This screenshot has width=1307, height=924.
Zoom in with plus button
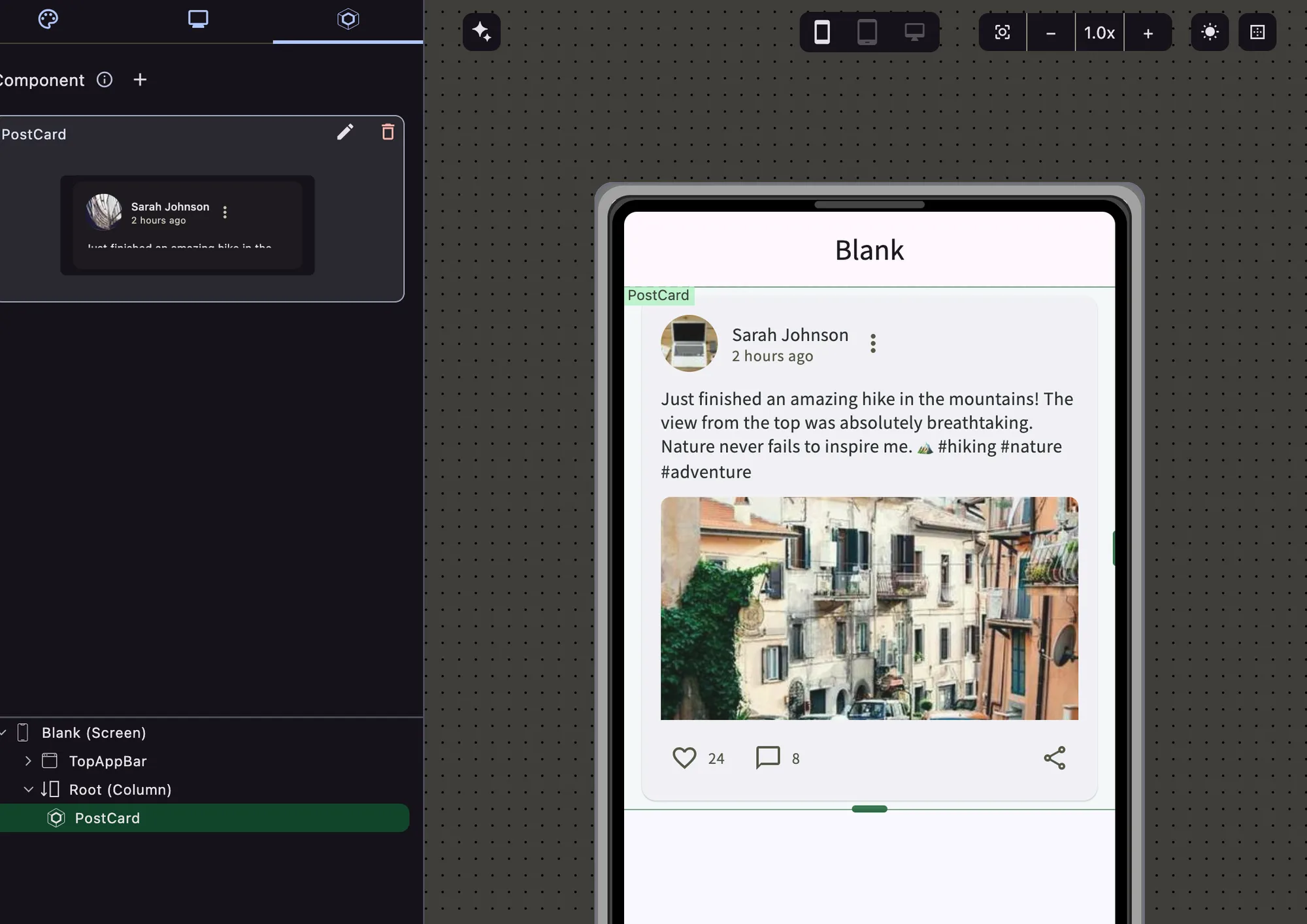1148,33
